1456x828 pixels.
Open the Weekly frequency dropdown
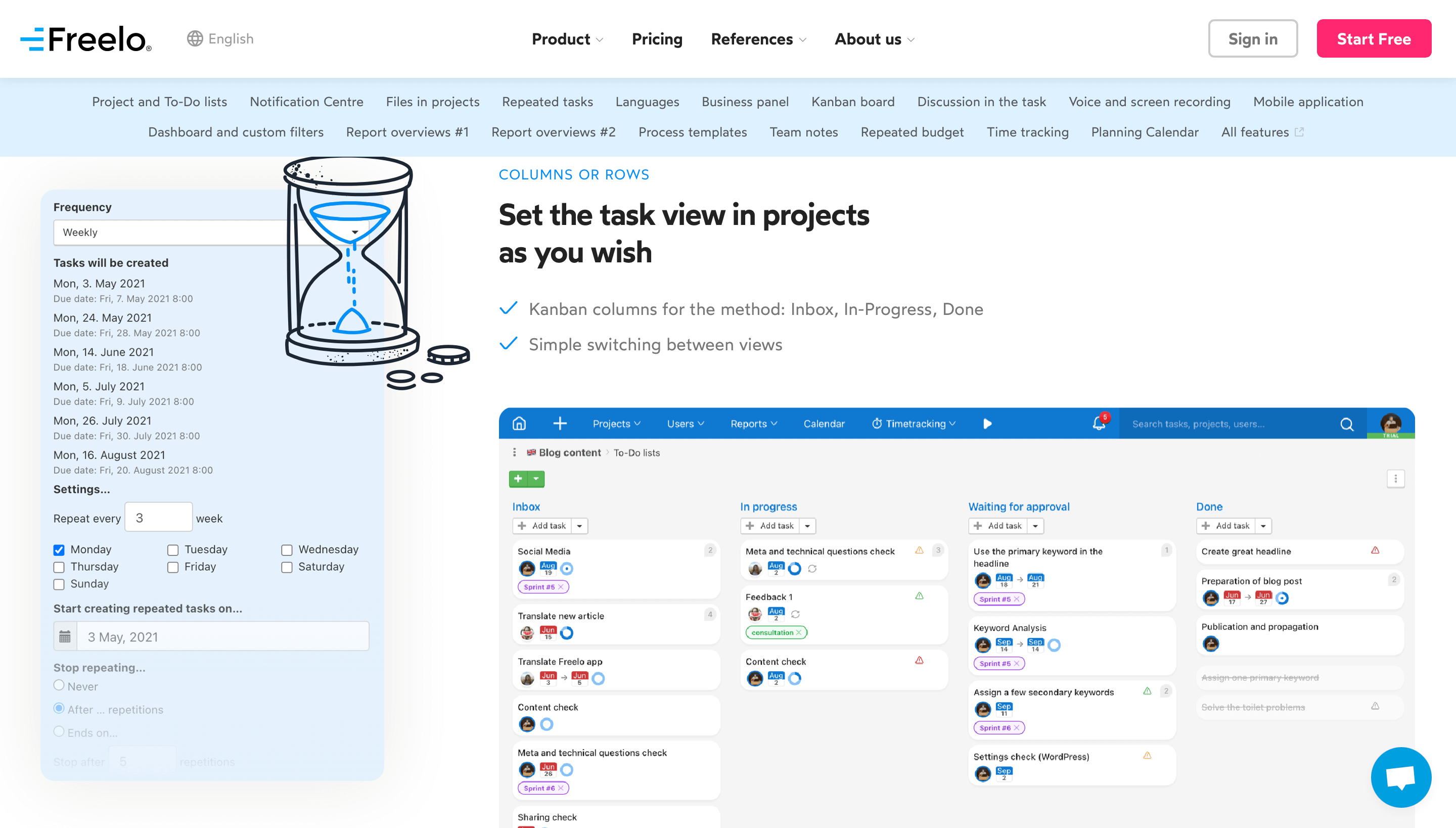point(211,233)
